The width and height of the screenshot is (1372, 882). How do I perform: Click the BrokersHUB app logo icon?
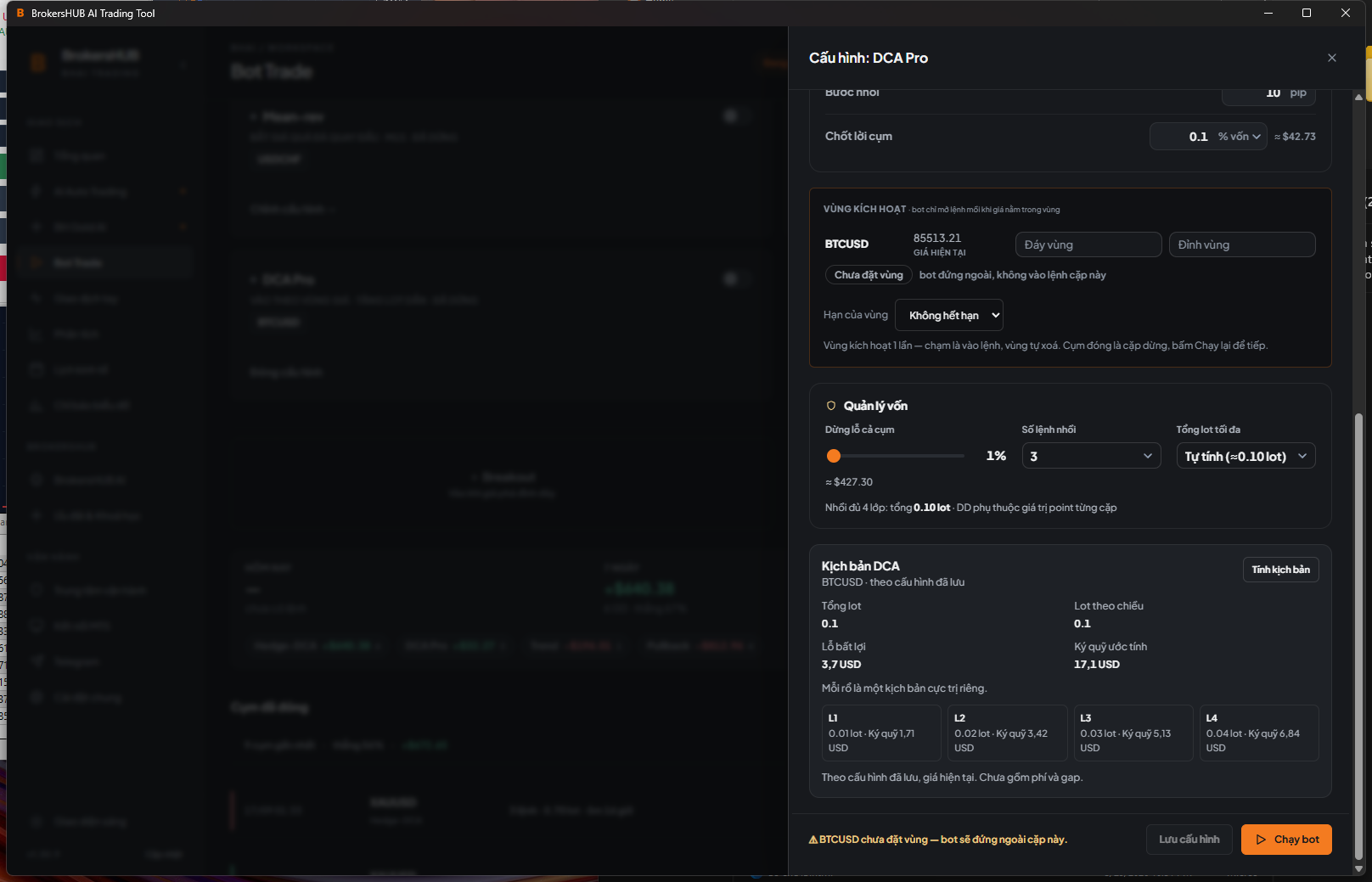point(20,13)
